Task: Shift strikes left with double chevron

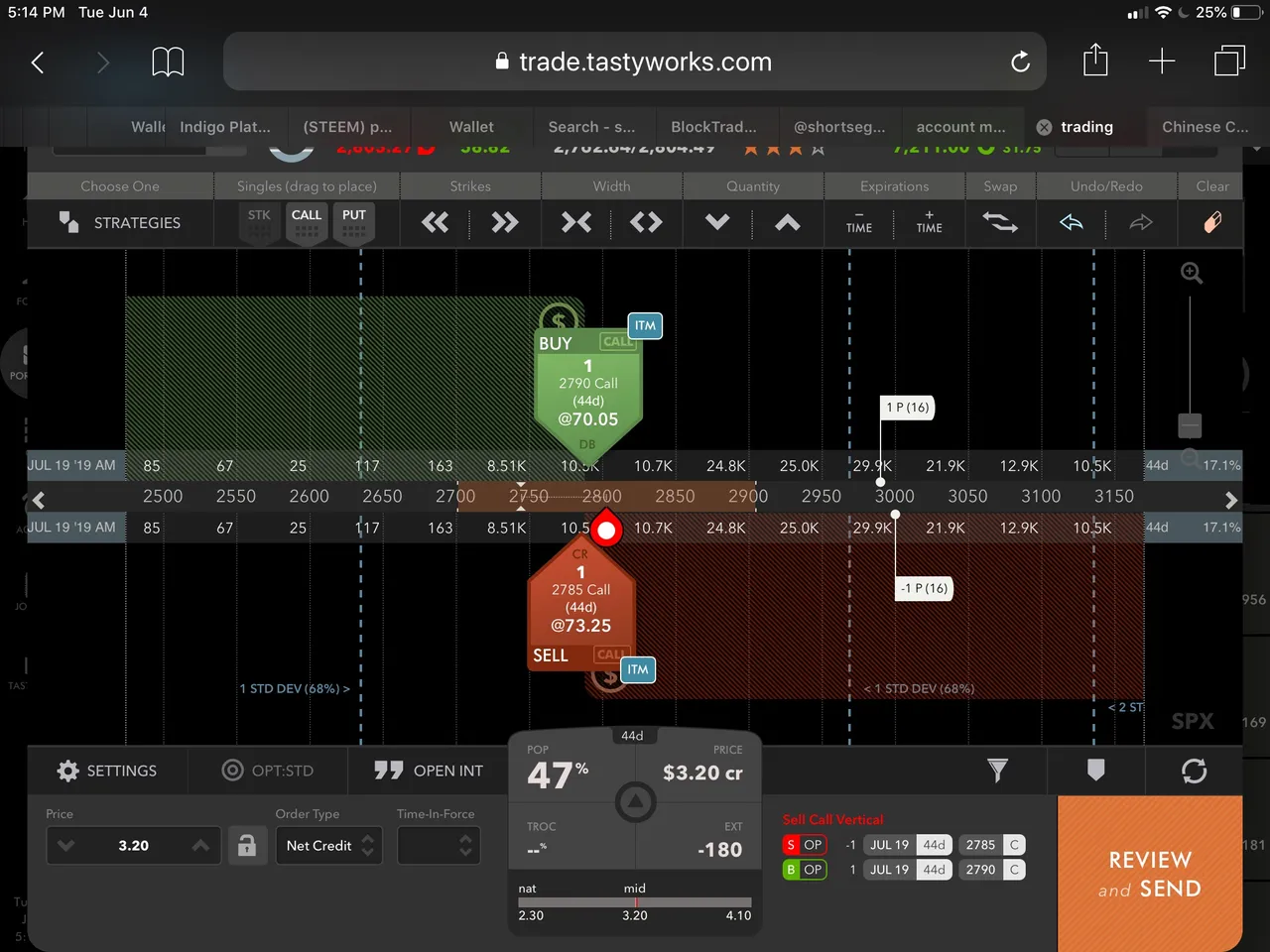Action: pyautogui.click(x=436, y=222)
